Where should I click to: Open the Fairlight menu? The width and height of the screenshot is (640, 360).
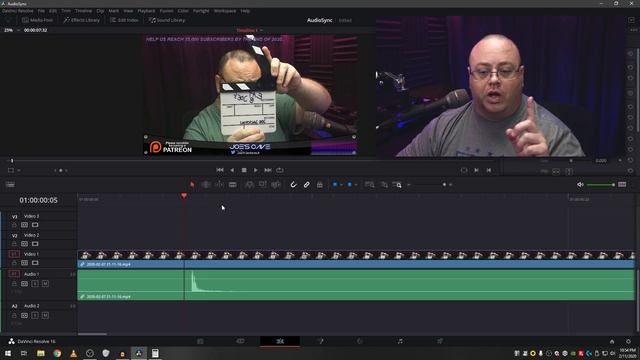[x=201, y=11]
